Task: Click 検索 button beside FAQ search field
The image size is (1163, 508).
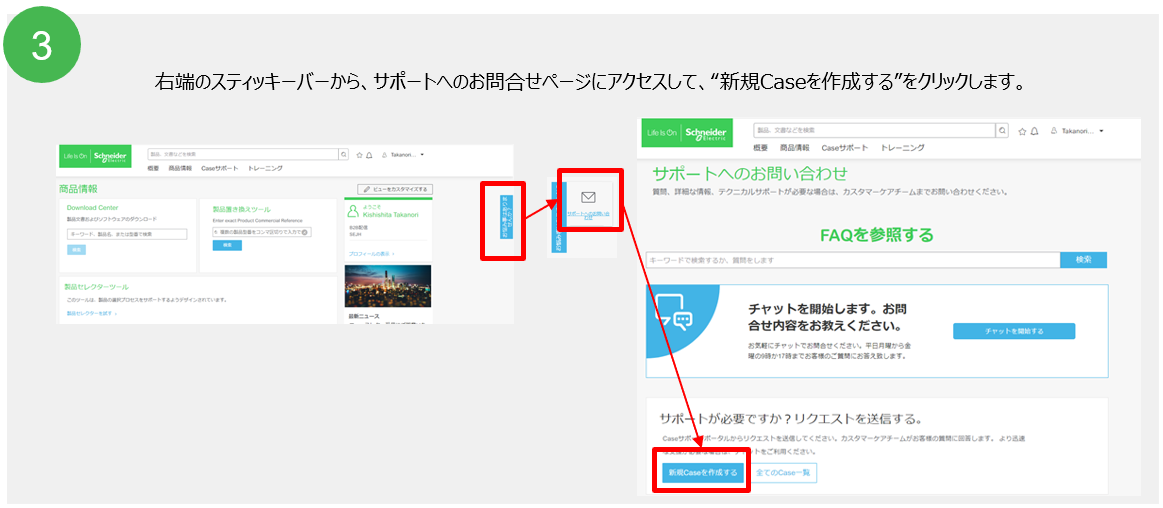Action: [1084, 260]
